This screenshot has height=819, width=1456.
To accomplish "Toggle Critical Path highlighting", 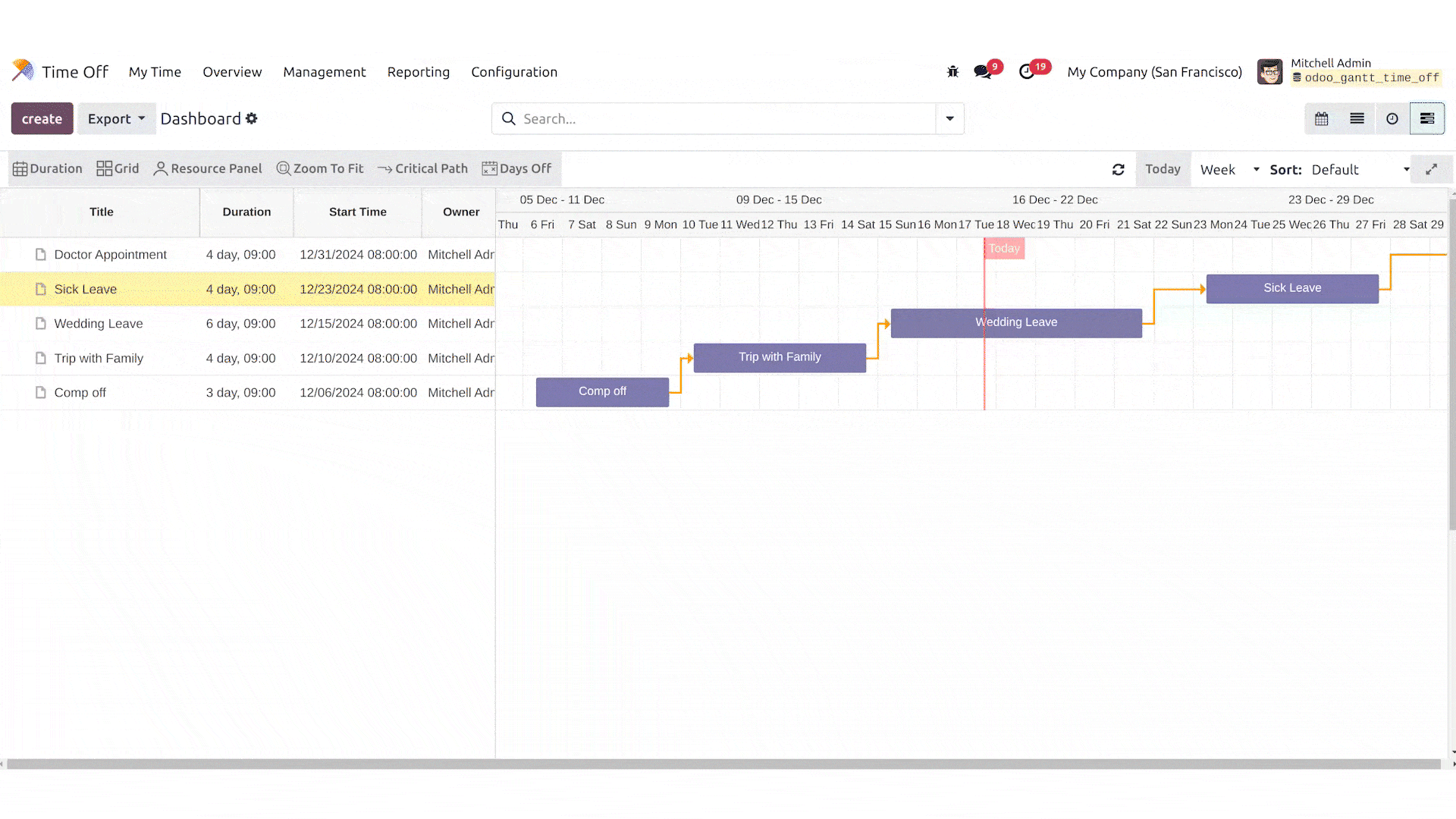I will 422,169.
